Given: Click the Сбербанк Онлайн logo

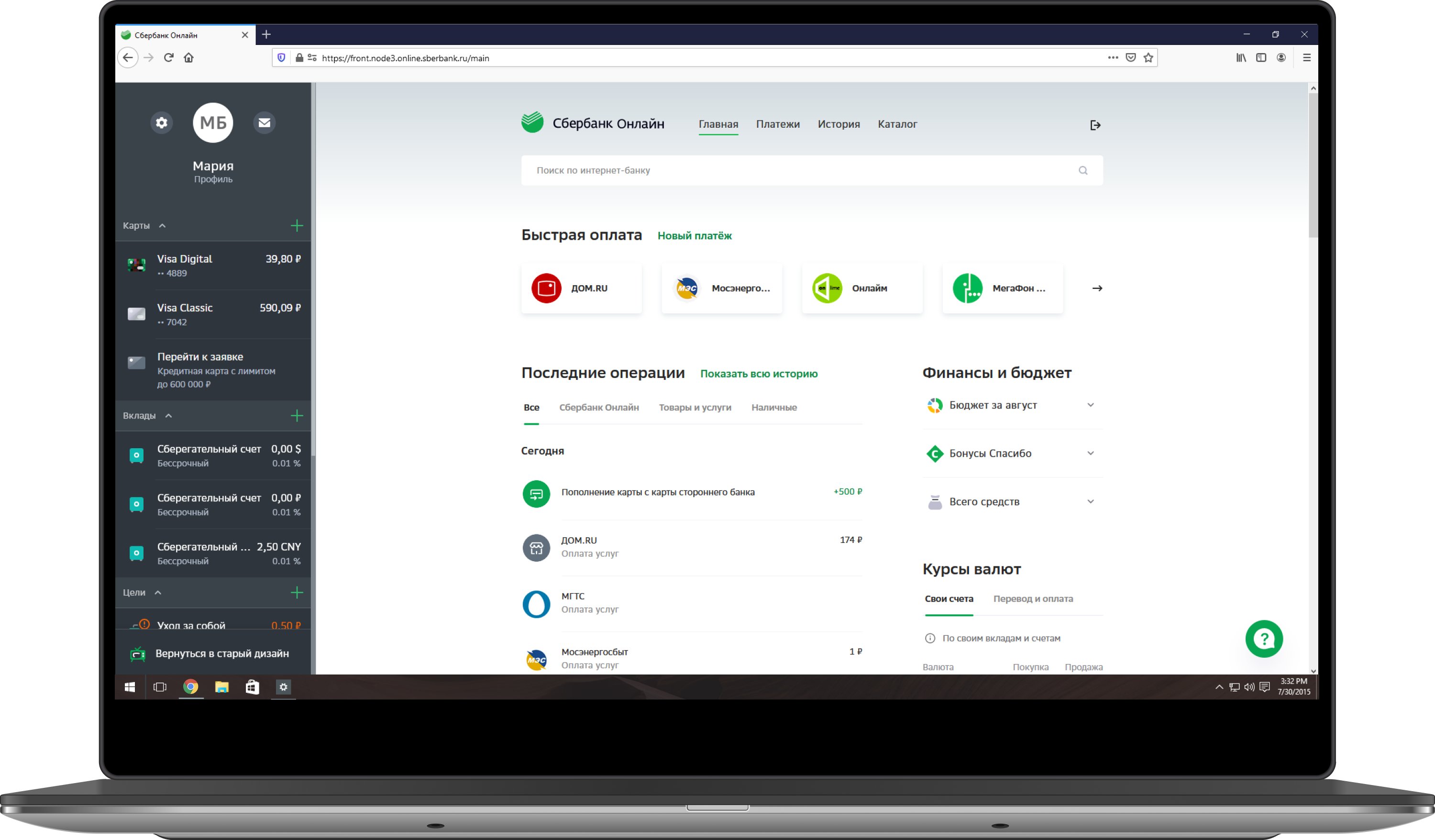Looking at the screenshot, I should tap(593, 123).
